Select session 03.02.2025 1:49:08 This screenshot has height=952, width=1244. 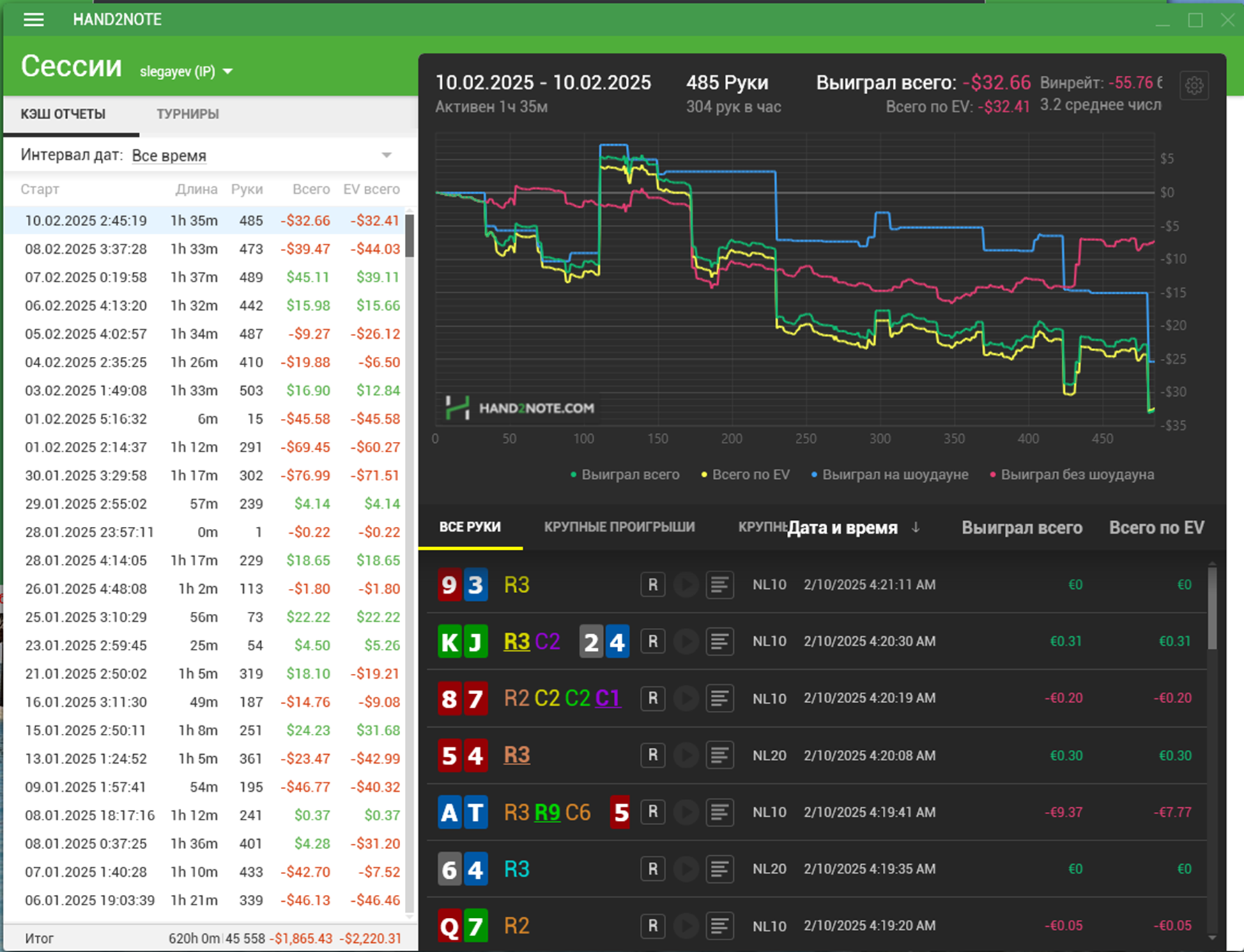tap(204, 391)
